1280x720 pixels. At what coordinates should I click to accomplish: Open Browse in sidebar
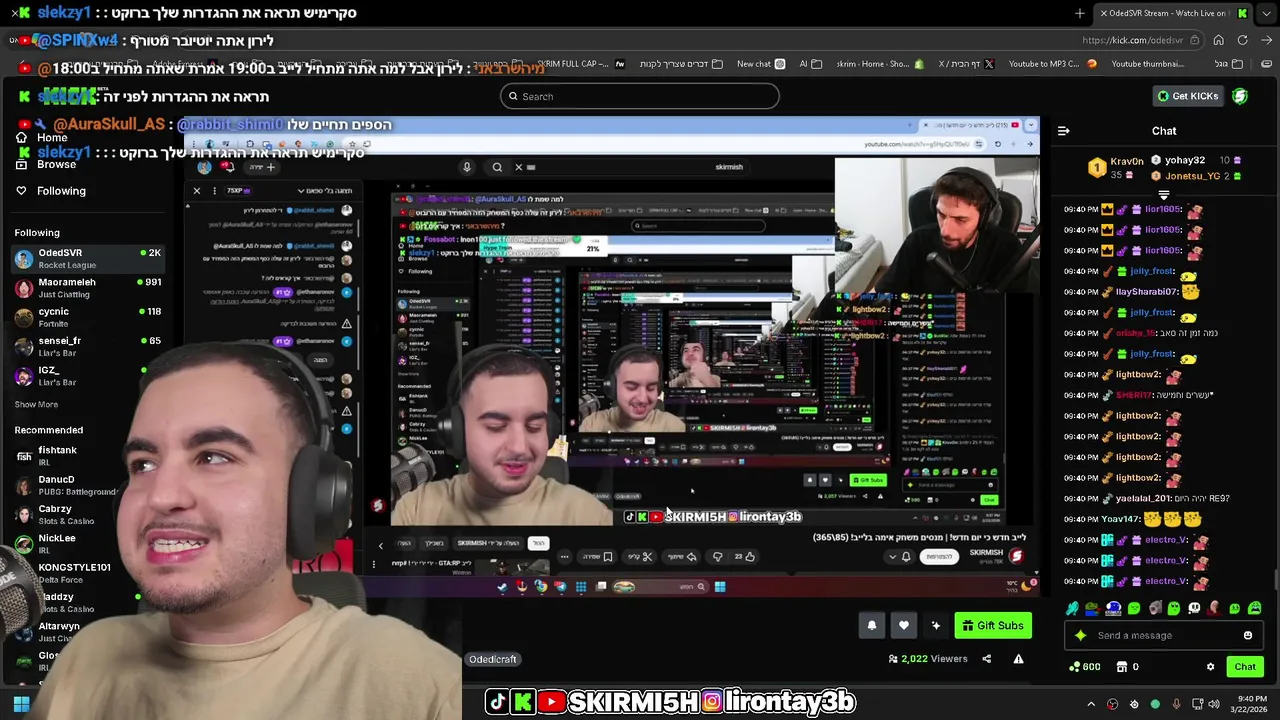[x=46, y=164]
